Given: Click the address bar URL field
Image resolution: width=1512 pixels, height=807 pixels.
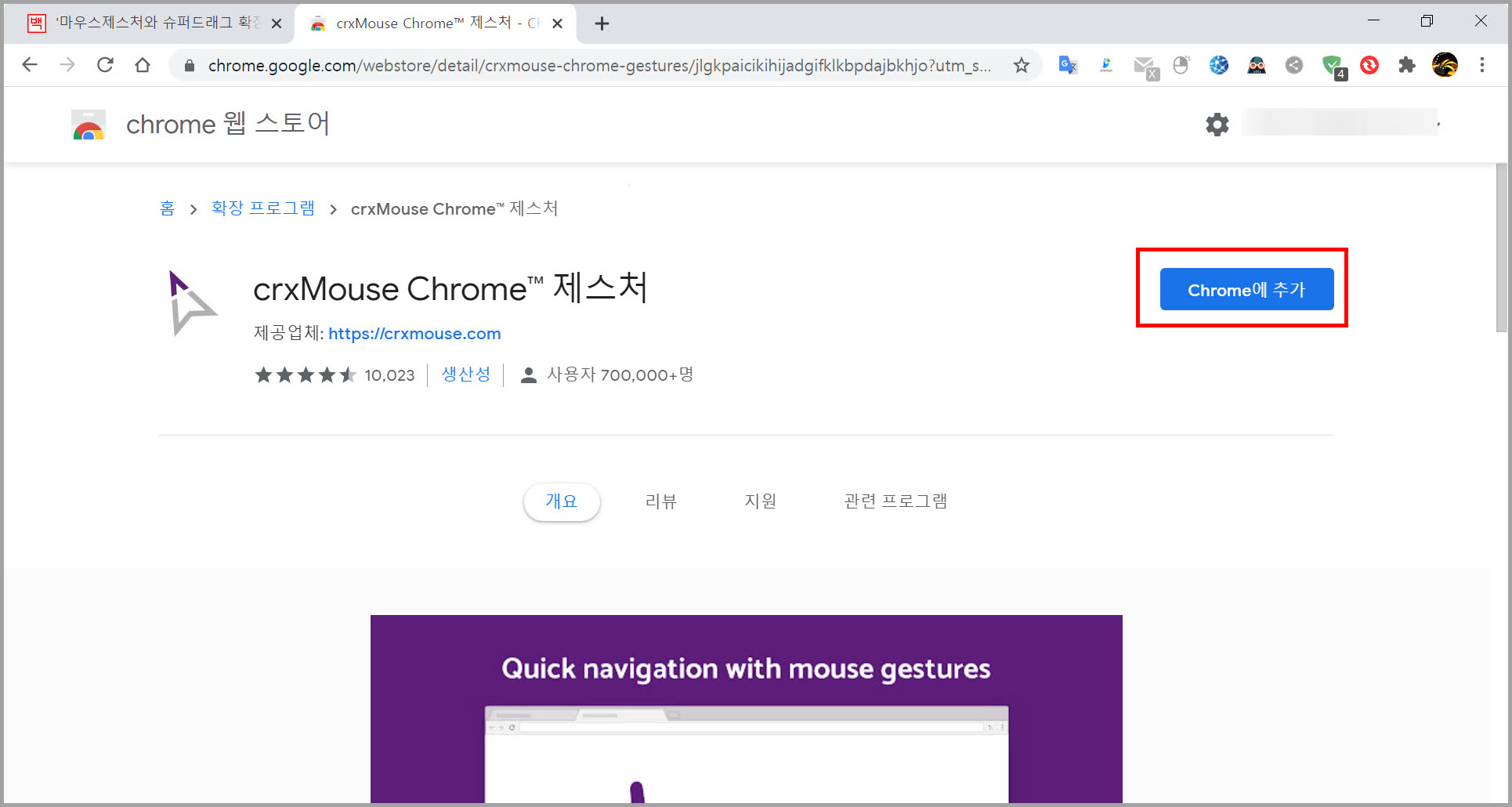Looking at the screenshot, I should pos(599,65).
